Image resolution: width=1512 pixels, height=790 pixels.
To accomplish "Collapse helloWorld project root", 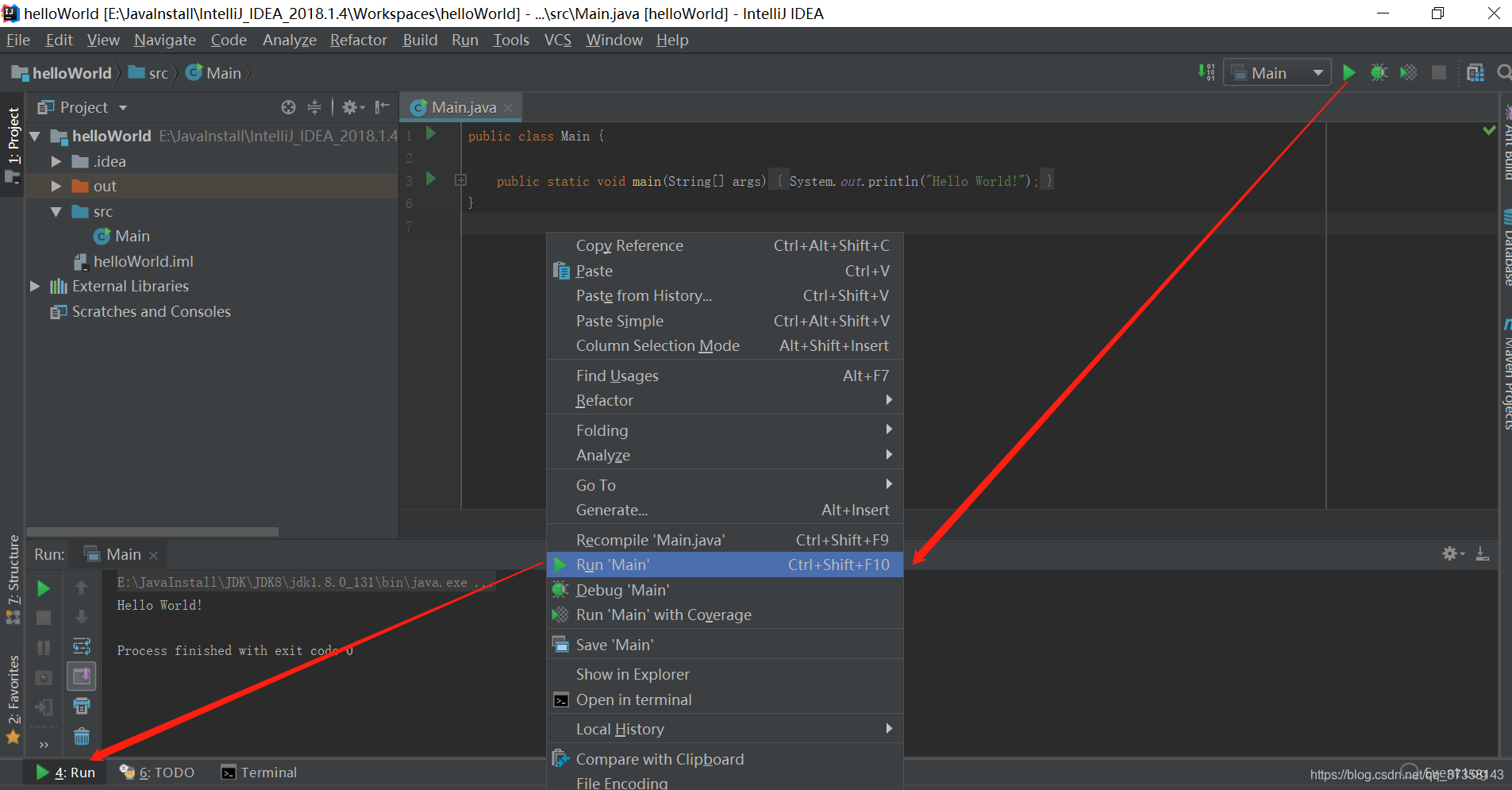I will (x=35, y=137).
